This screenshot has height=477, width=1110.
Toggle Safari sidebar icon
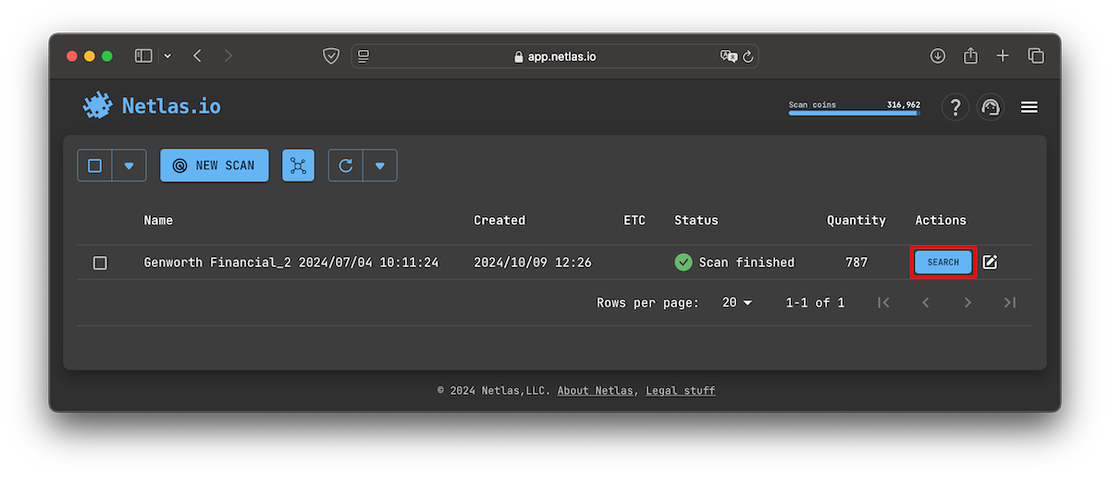144,56
